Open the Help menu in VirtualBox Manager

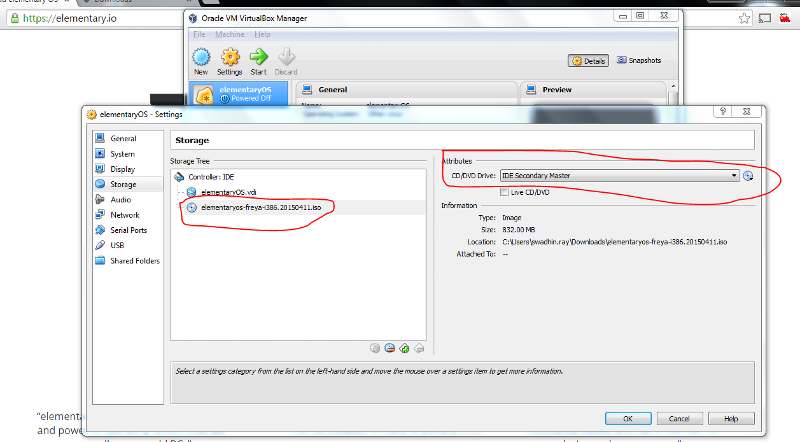click(x=262, y=34)
